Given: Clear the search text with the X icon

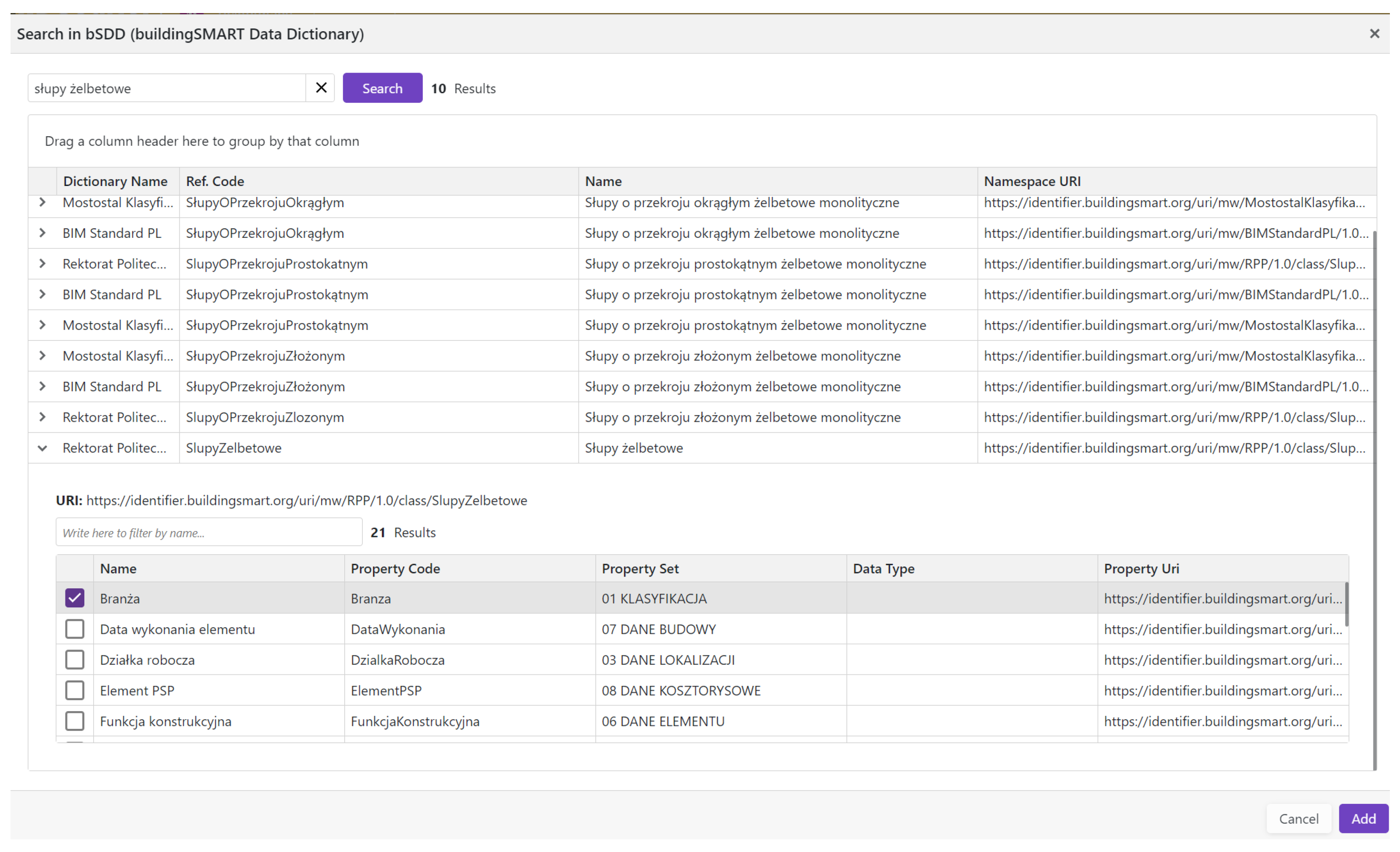Looking at the screenshot, I should pos(321,88).
